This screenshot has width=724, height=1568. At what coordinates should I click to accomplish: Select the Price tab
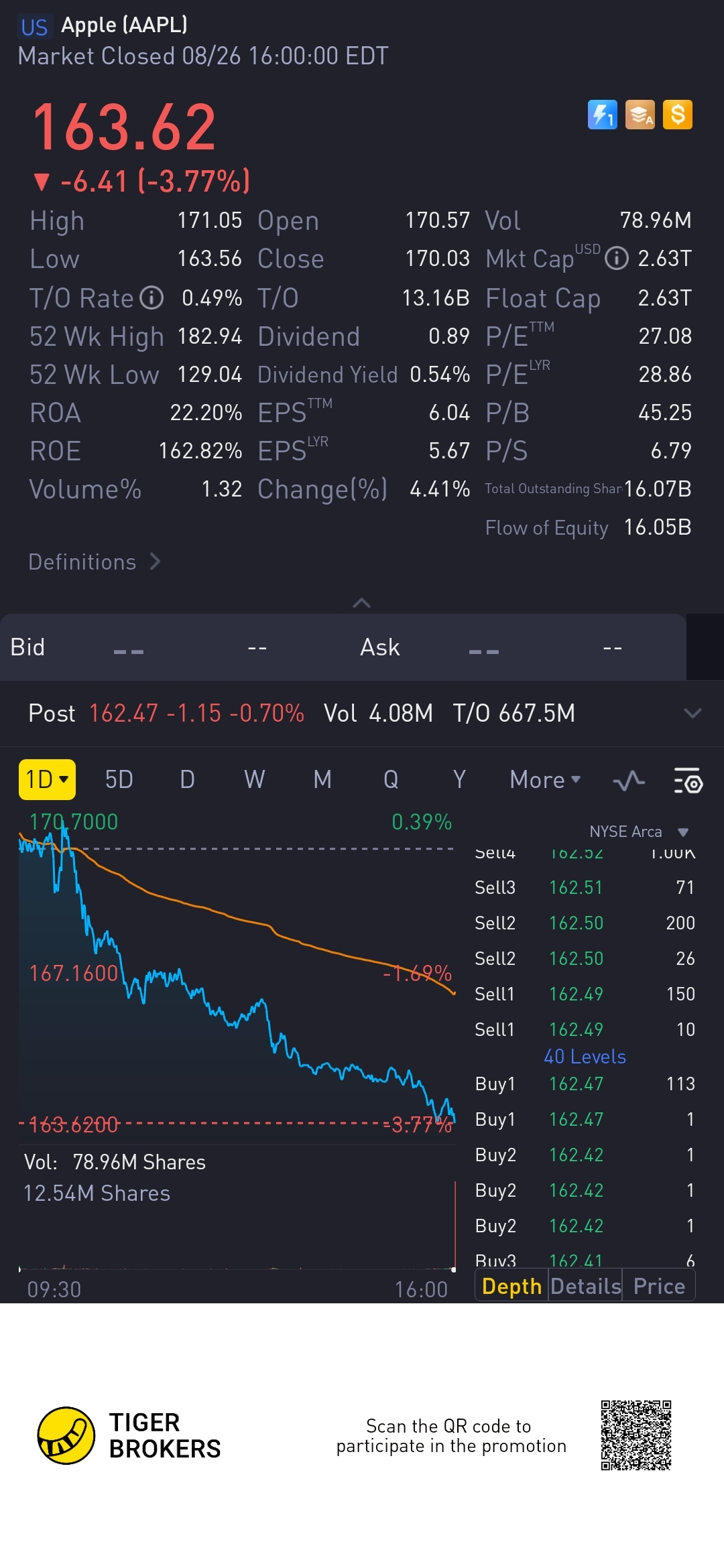click(659, 1286)
